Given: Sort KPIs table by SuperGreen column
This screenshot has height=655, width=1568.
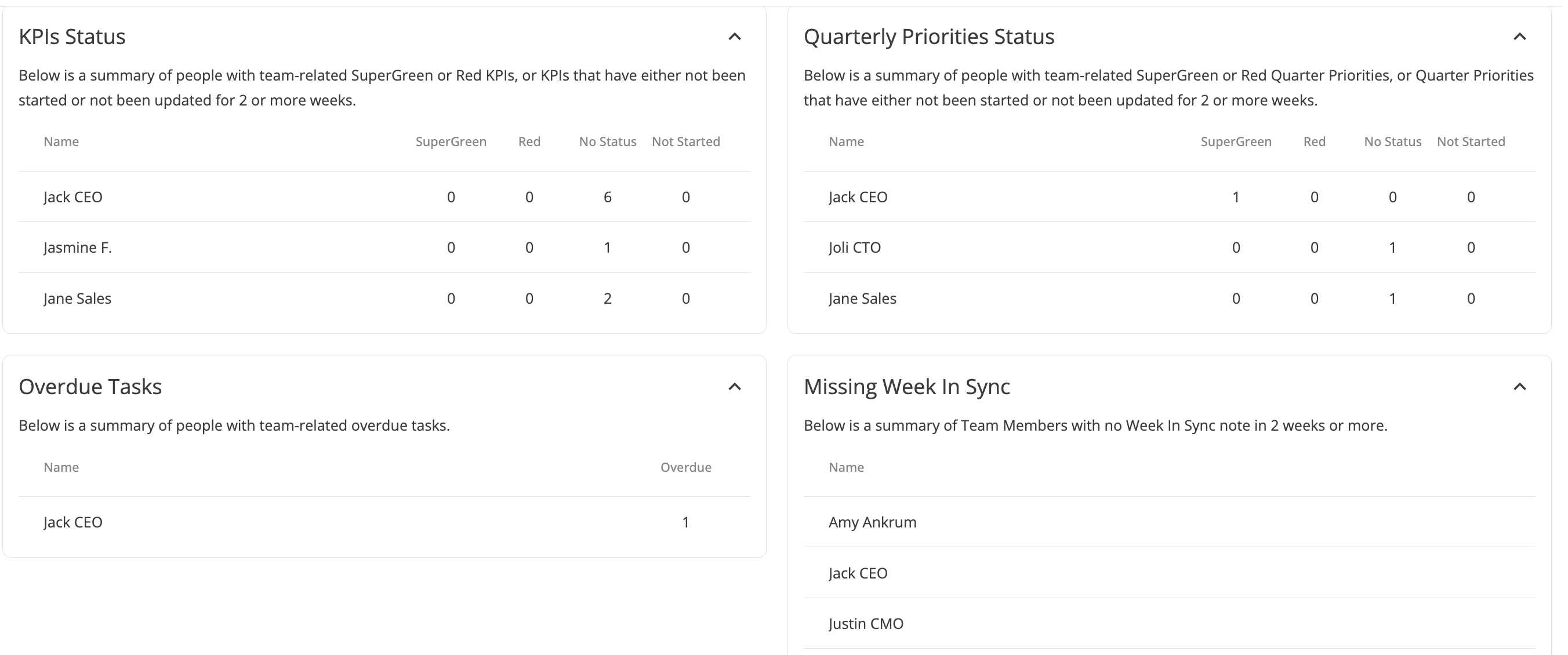Looking at the screenshot, I should pos(451,141).
